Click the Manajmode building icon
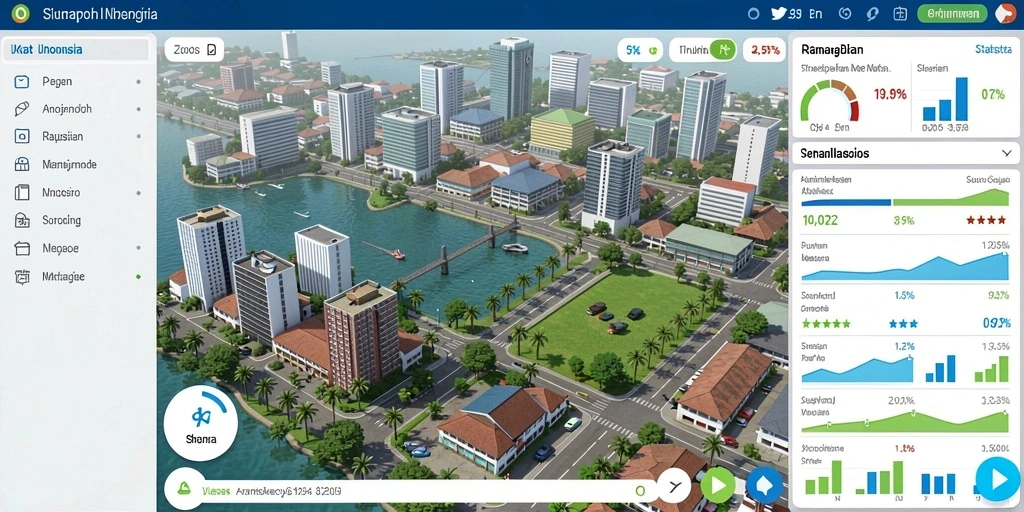The image size is (1024, 512). tap(22, 165)
